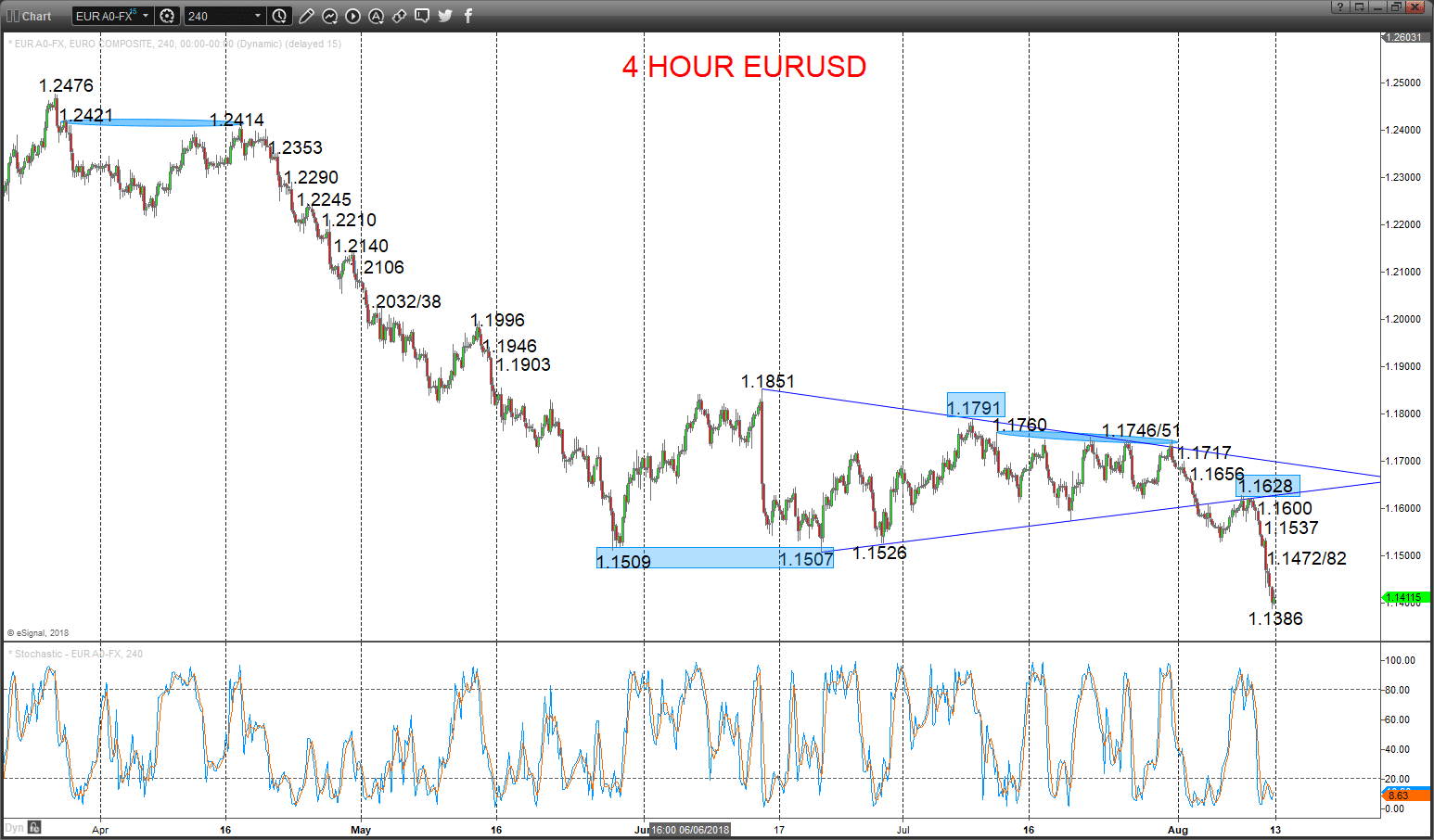Click the 1.15000 price scale value
Image resolution: width=1434 pixels, height=840 pixels.
tap(1403, 555)
